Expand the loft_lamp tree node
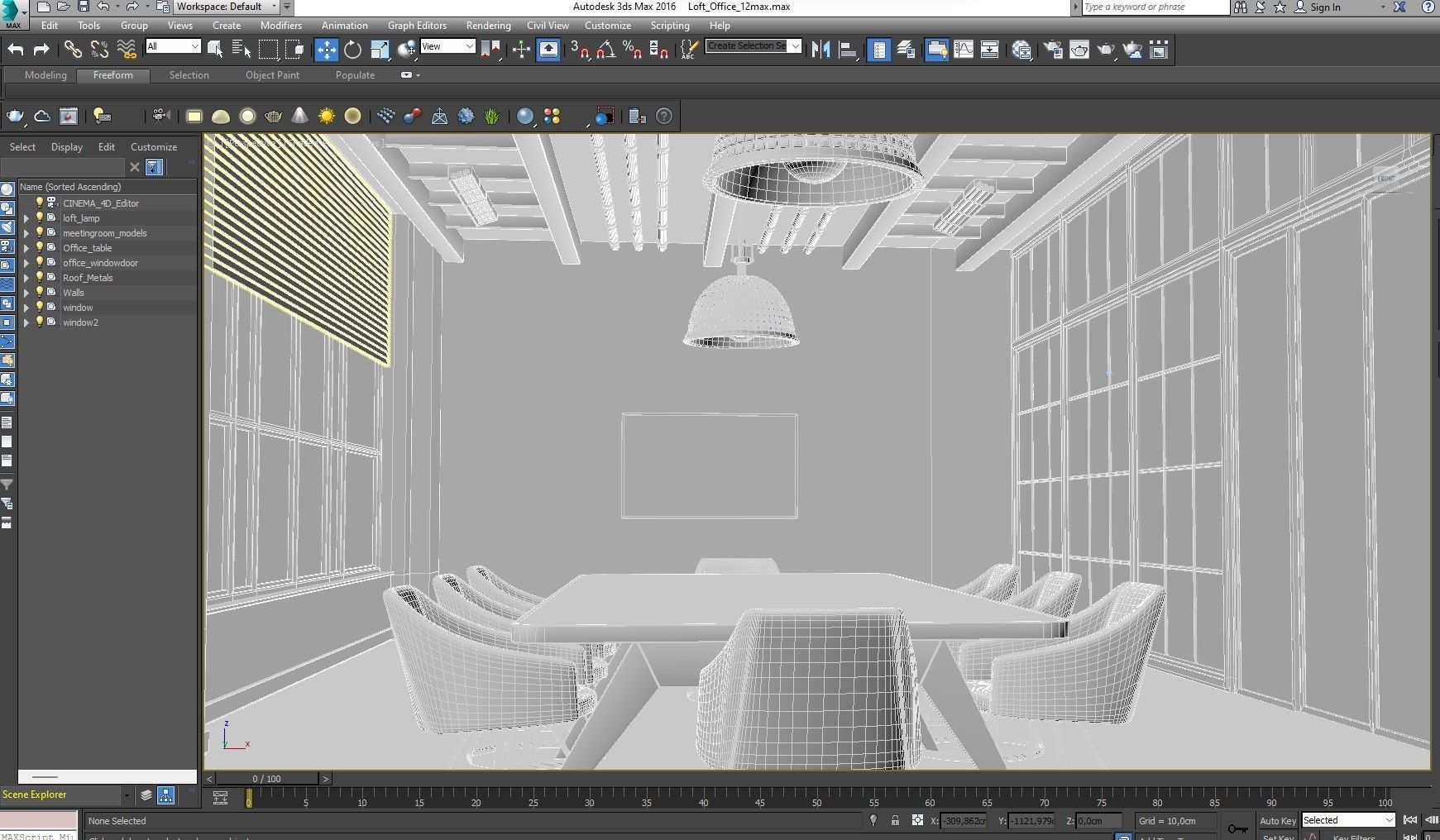 point(26,218)
